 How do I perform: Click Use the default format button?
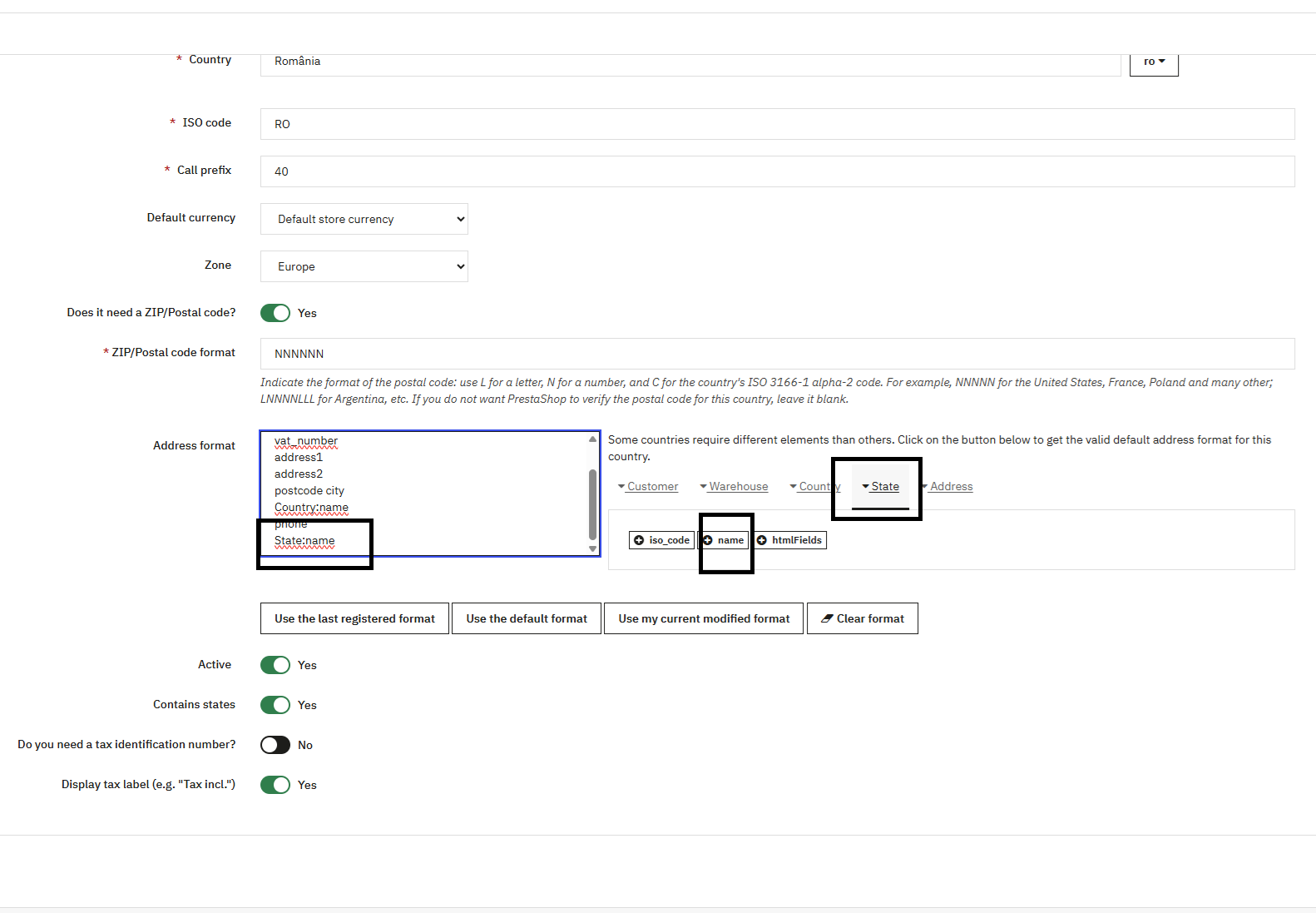click(526, 618)
